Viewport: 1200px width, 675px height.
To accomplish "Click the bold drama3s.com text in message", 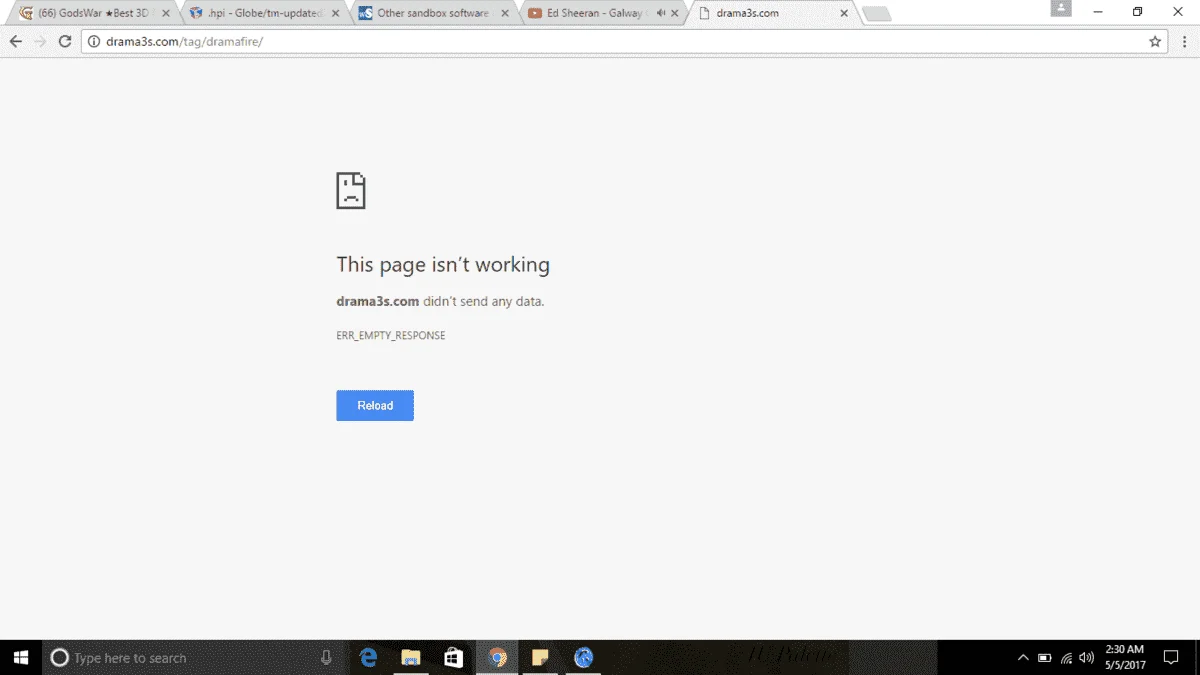I will click(x=378, y=301).
